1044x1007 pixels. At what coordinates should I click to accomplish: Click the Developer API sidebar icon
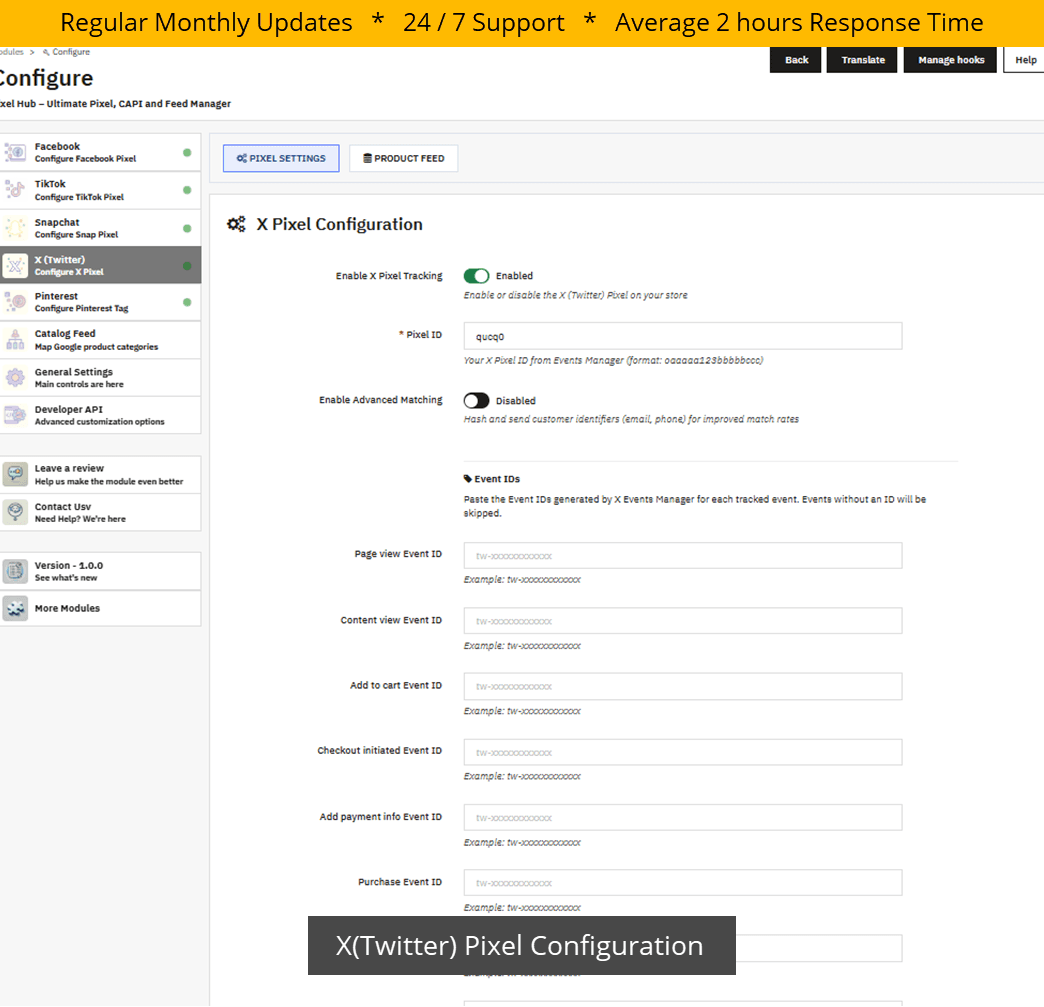tap(15, 416)
